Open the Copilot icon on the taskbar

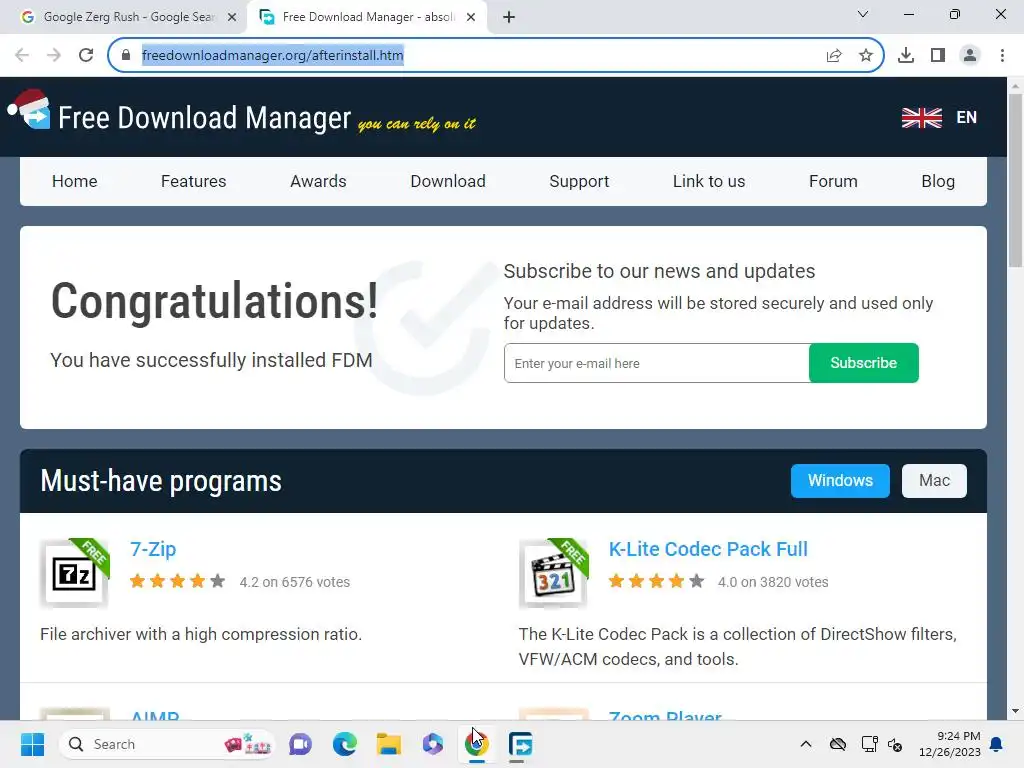click(x=432, y=744)
